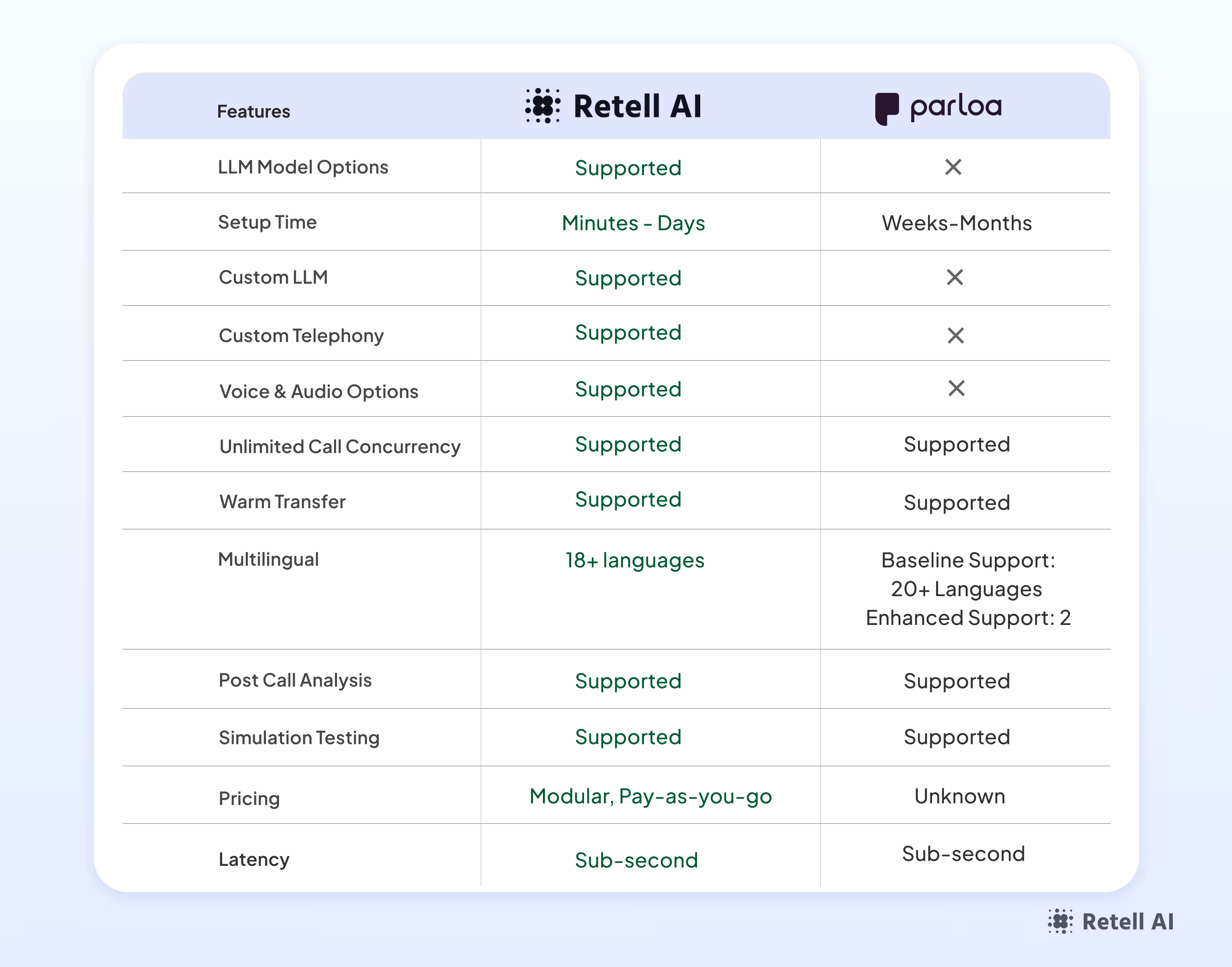Click the X mark for Custom Telephony
Screen dimensions: 1232x967
tap(955, 336)
